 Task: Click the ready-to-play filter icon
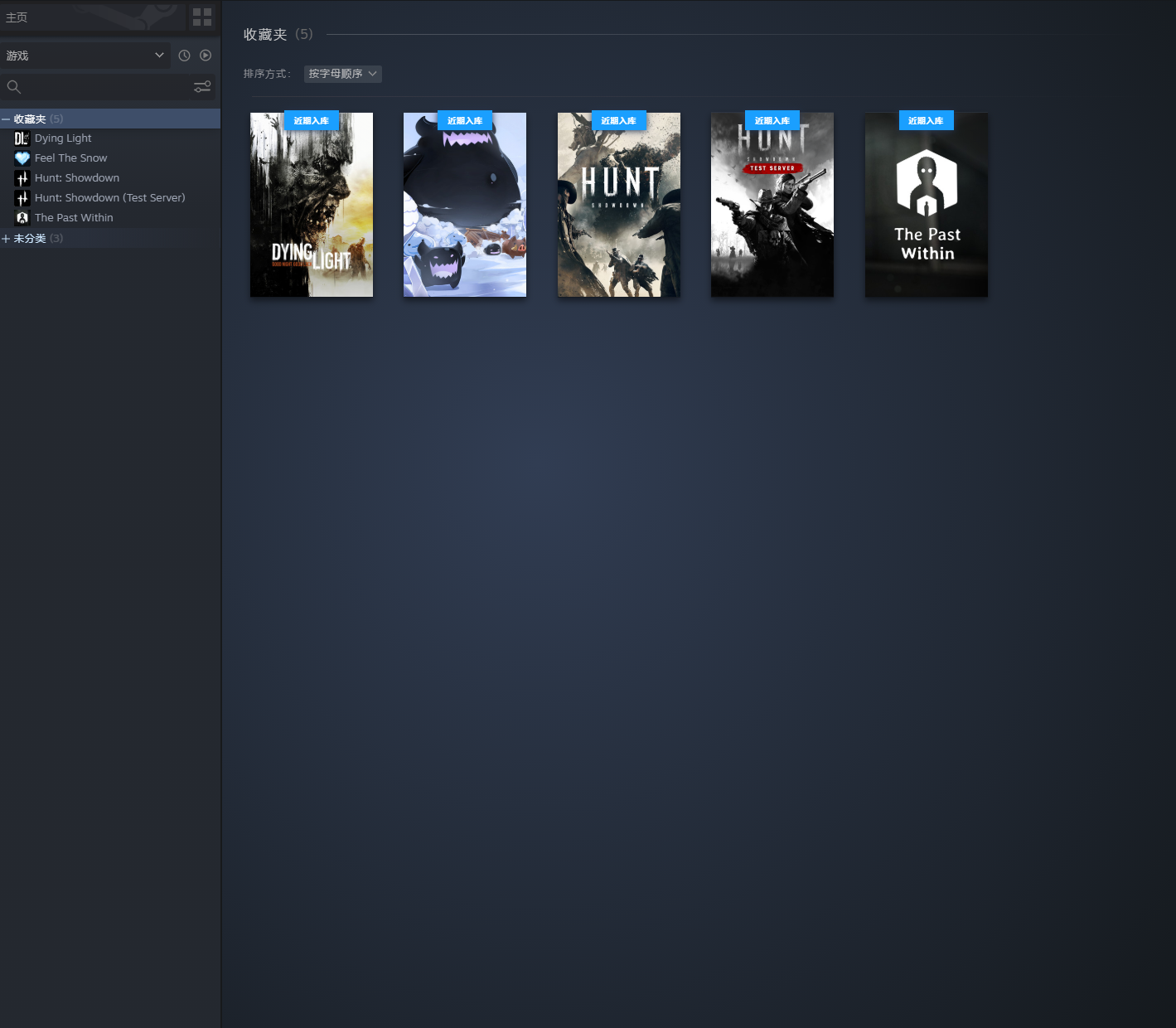[206, 56]
